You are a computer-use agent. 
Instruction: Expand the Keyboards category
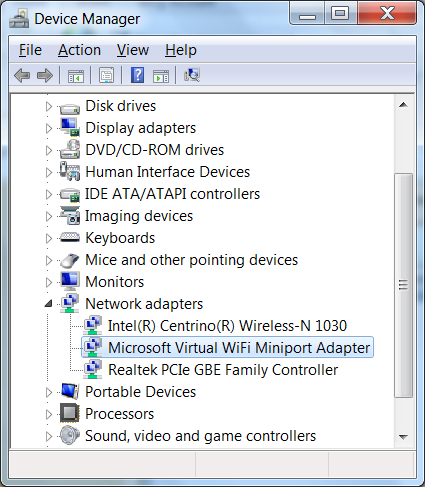pos(49,238)
